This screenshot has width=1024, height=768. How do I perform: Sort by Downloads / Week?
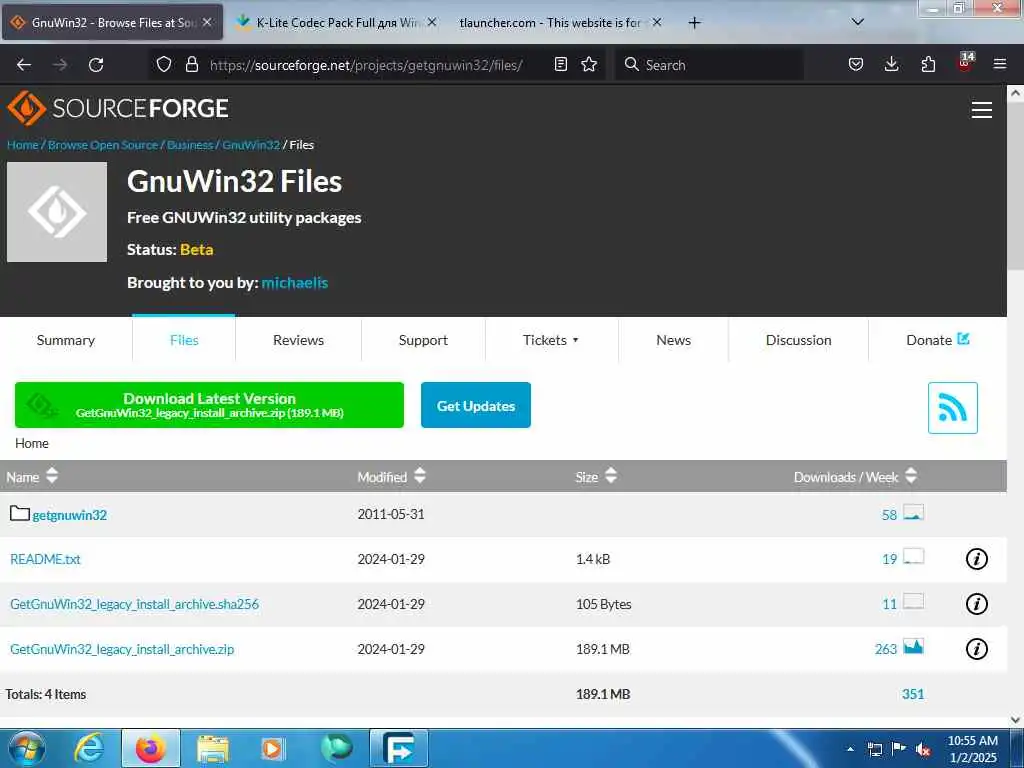coord(855,477)
